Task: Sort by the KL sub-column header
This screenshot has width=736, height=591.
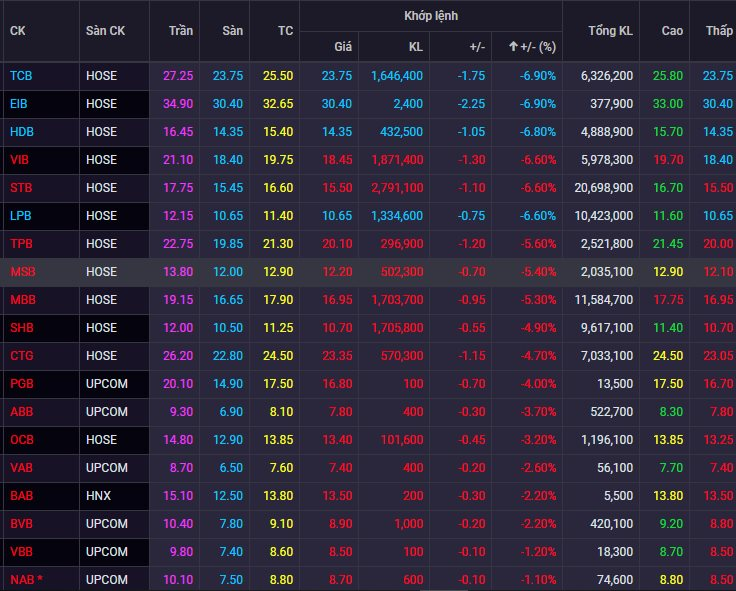Action: 415,46
